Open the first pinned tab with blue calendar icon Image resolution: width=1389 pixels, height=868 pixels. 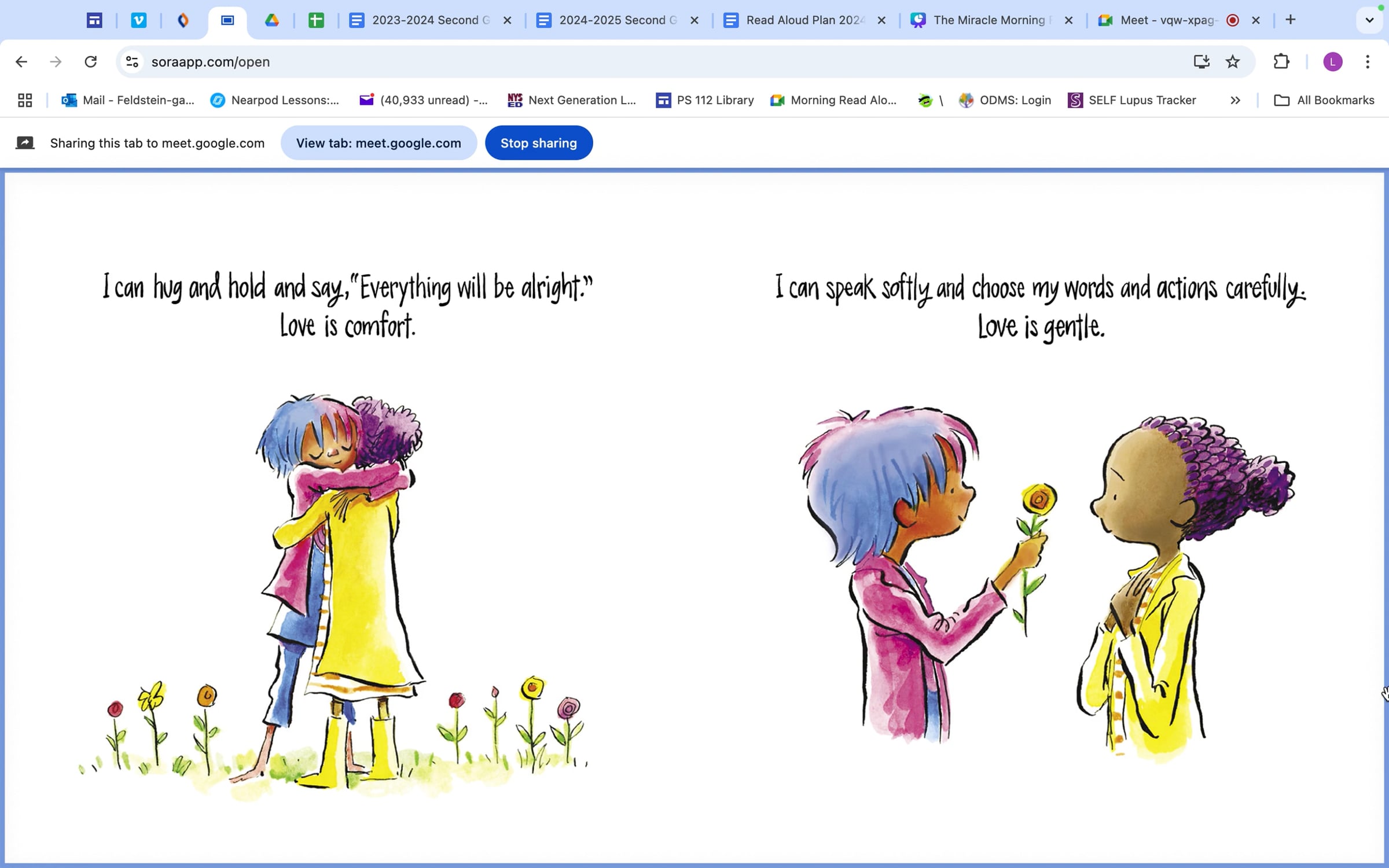94,20
